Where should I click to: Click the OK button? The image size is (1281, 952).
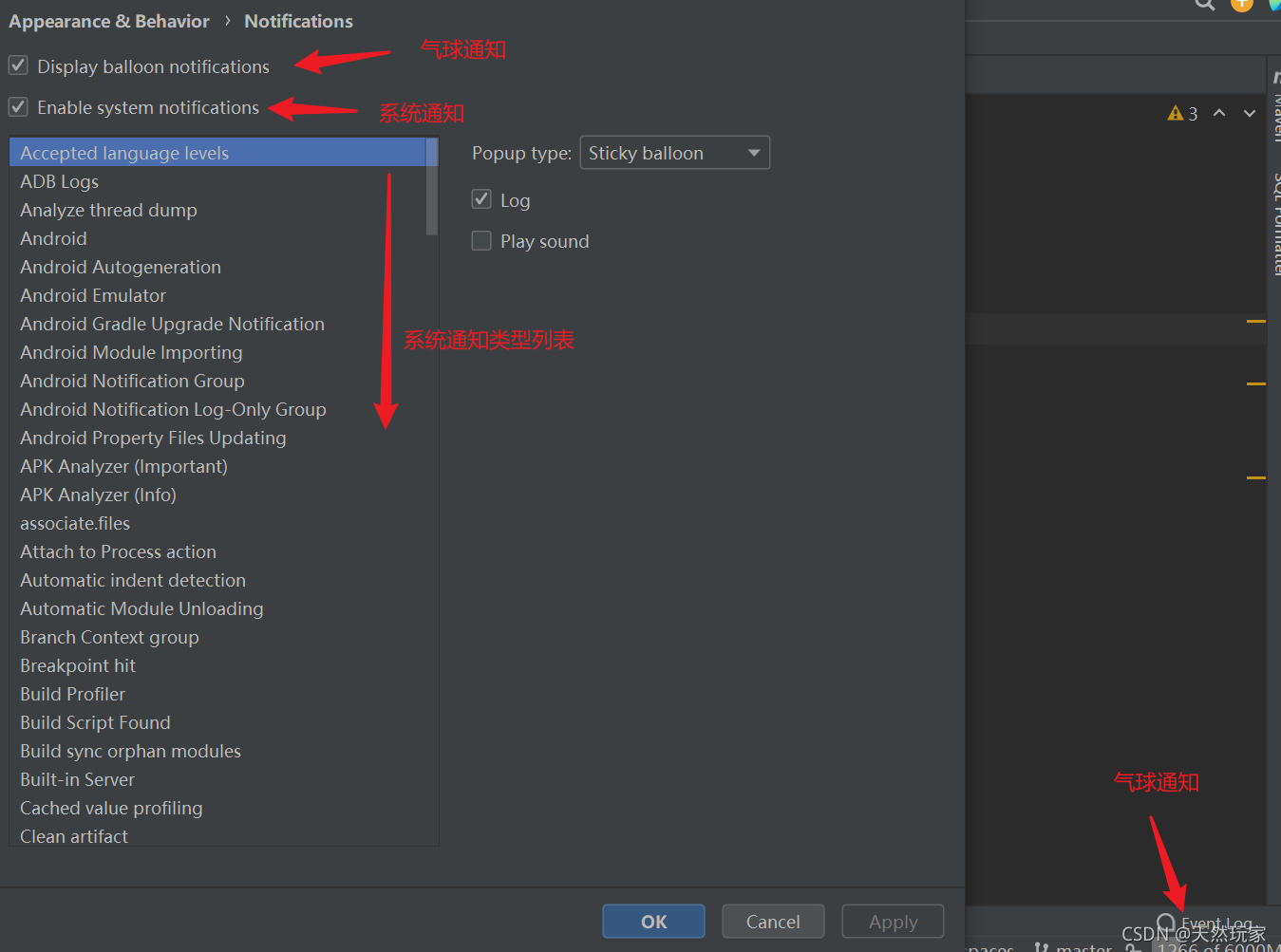tap(653, 922)
